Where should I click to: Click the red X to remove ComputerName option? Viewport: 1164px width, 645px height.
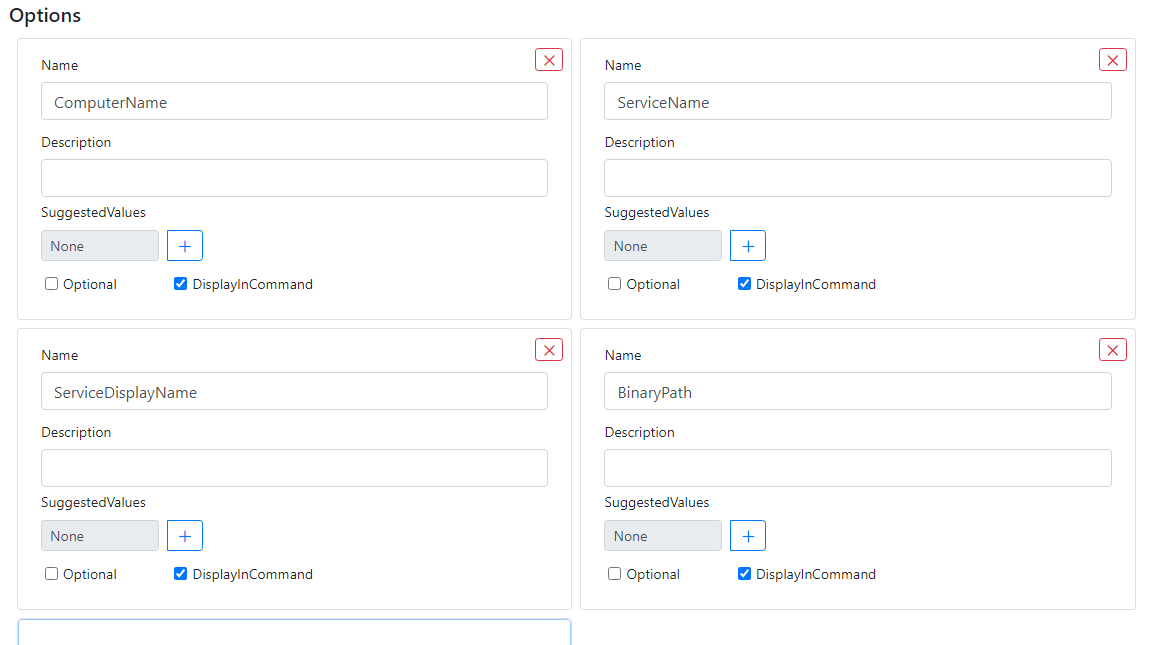coord(549,60)
